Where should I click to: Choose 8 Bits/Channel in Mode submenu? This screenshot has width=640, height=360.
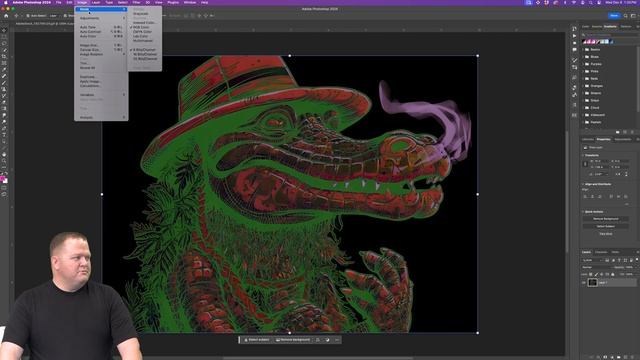[x=145, y=50]
